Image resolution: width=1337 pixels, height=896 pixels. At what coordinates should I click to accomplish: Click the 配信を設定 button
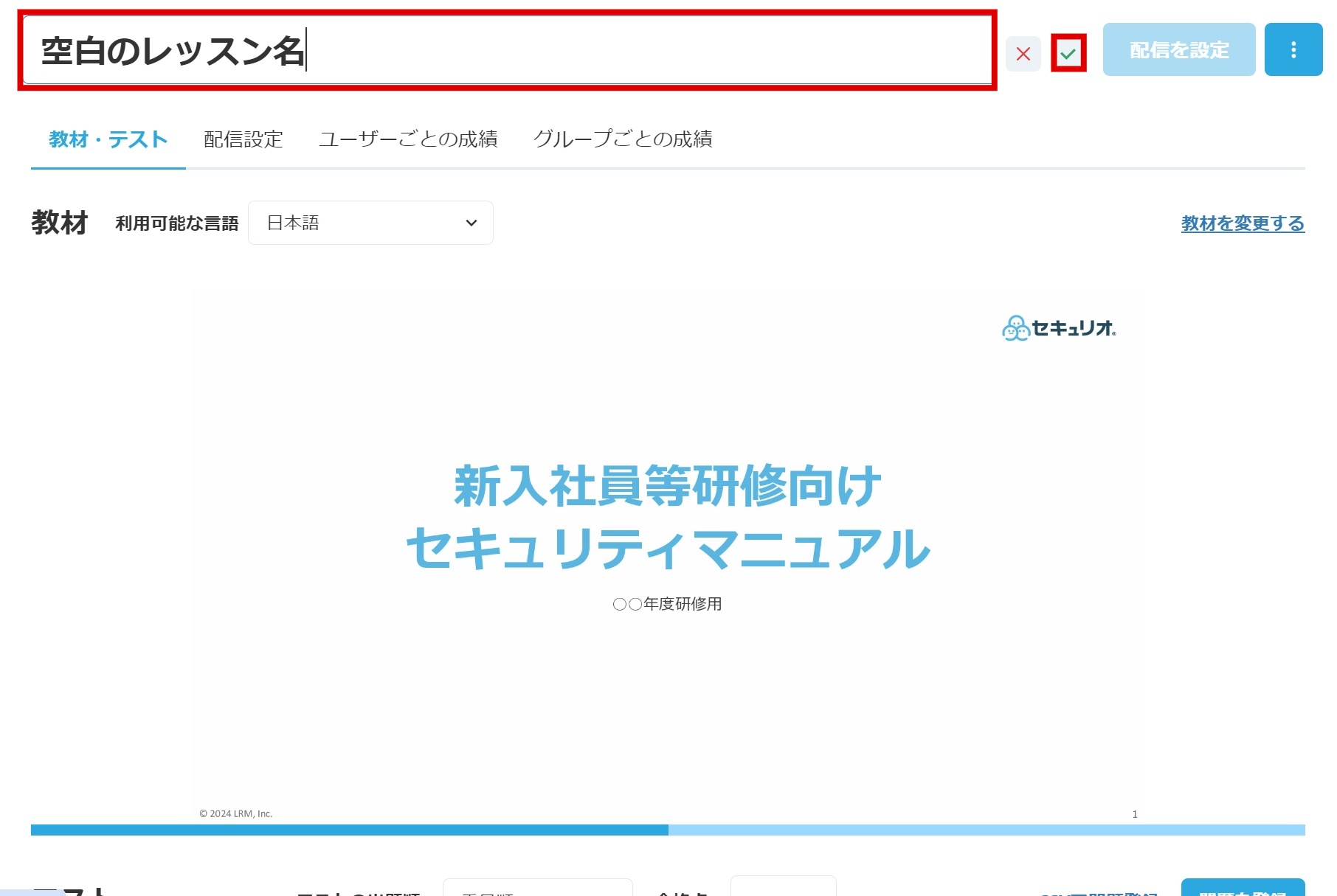coord(1178,49)
